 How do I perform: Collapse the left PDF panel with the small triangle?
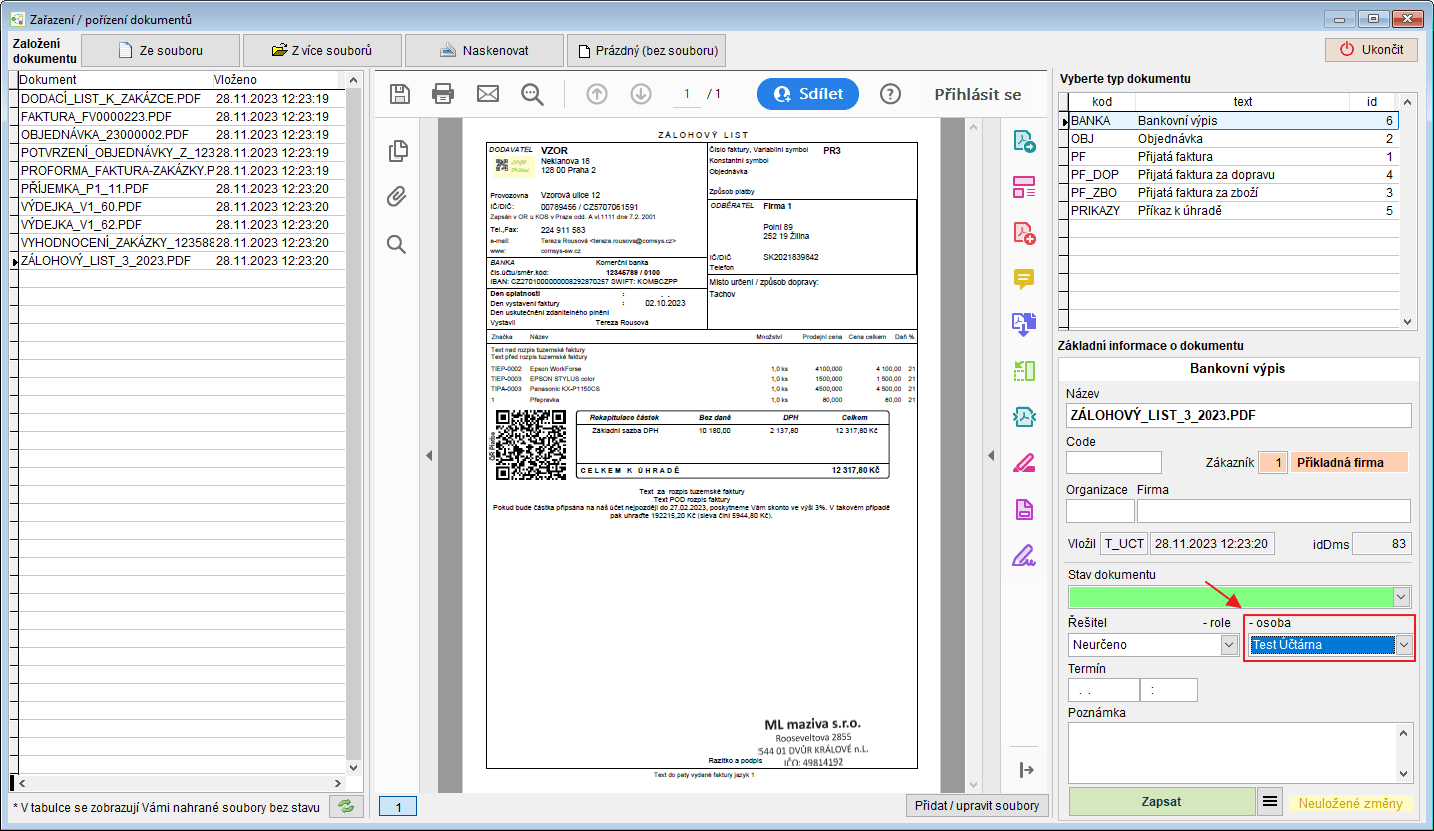pos(428,455)
